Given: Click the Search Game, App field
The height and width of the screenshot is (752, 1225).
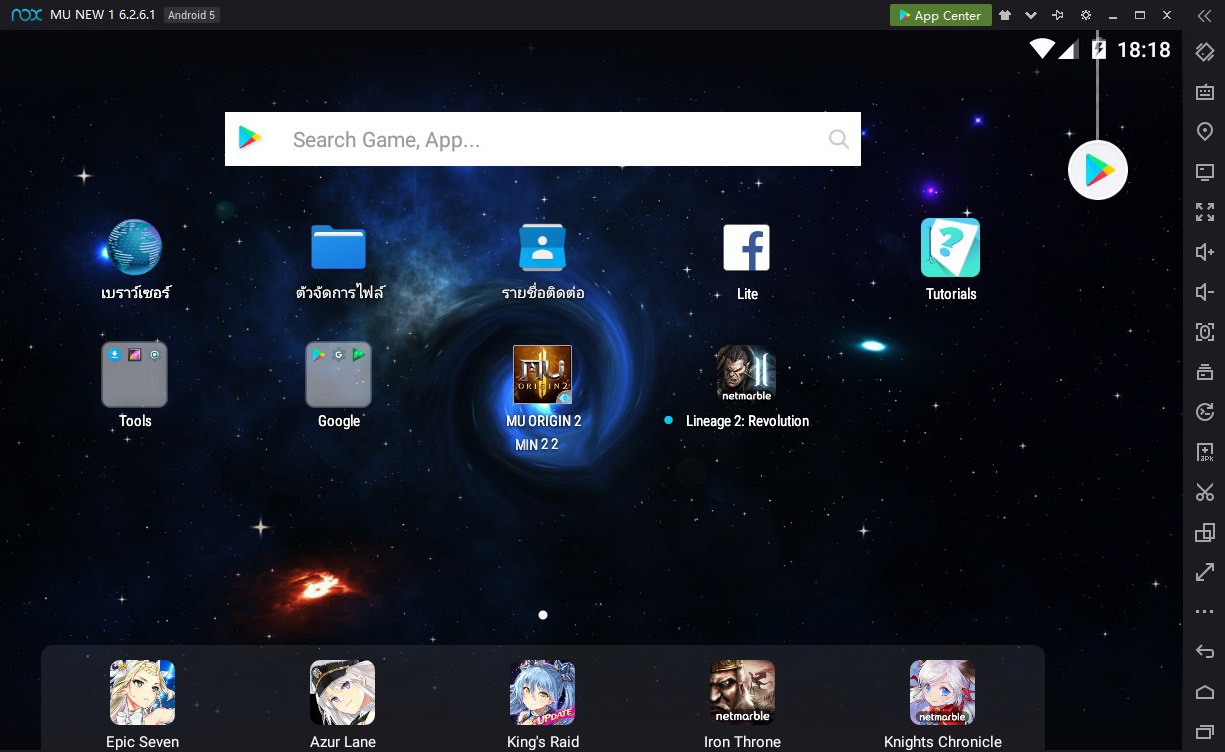Looking at the screenshot, I should click(543, 139).
